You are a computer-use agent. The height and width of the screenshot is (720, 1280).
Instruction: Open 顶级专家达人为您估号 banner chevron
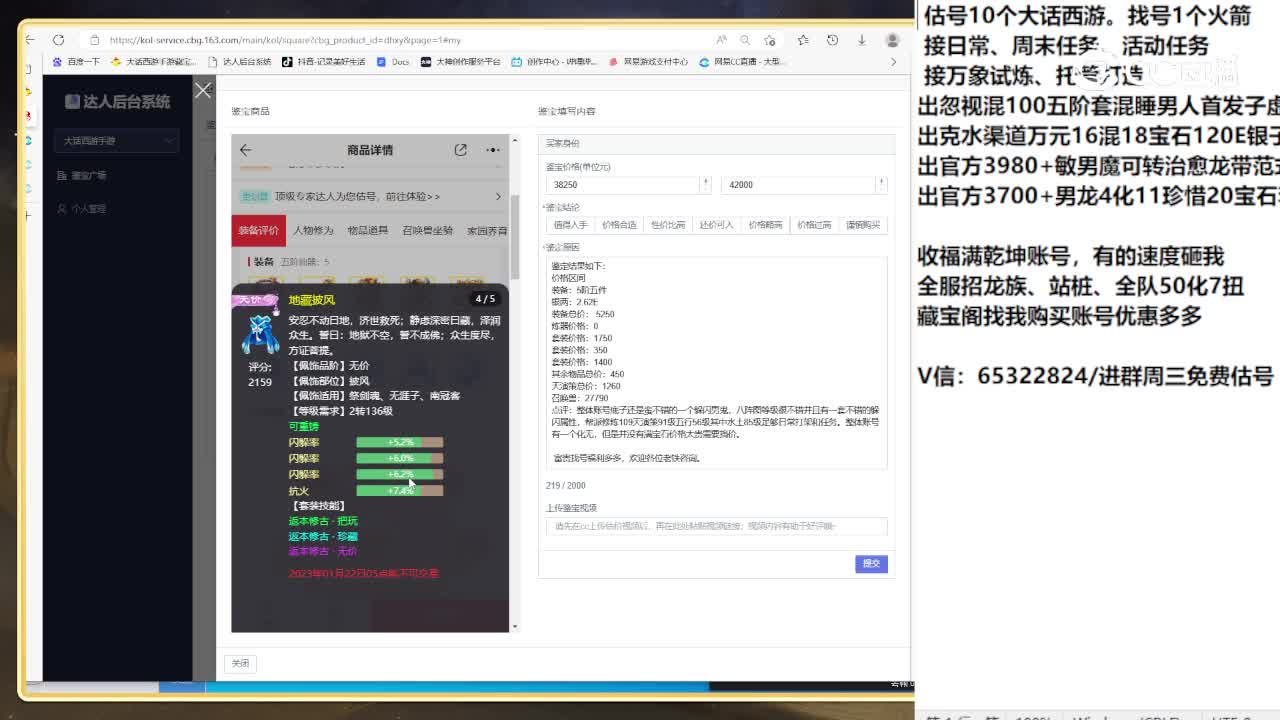498,196
